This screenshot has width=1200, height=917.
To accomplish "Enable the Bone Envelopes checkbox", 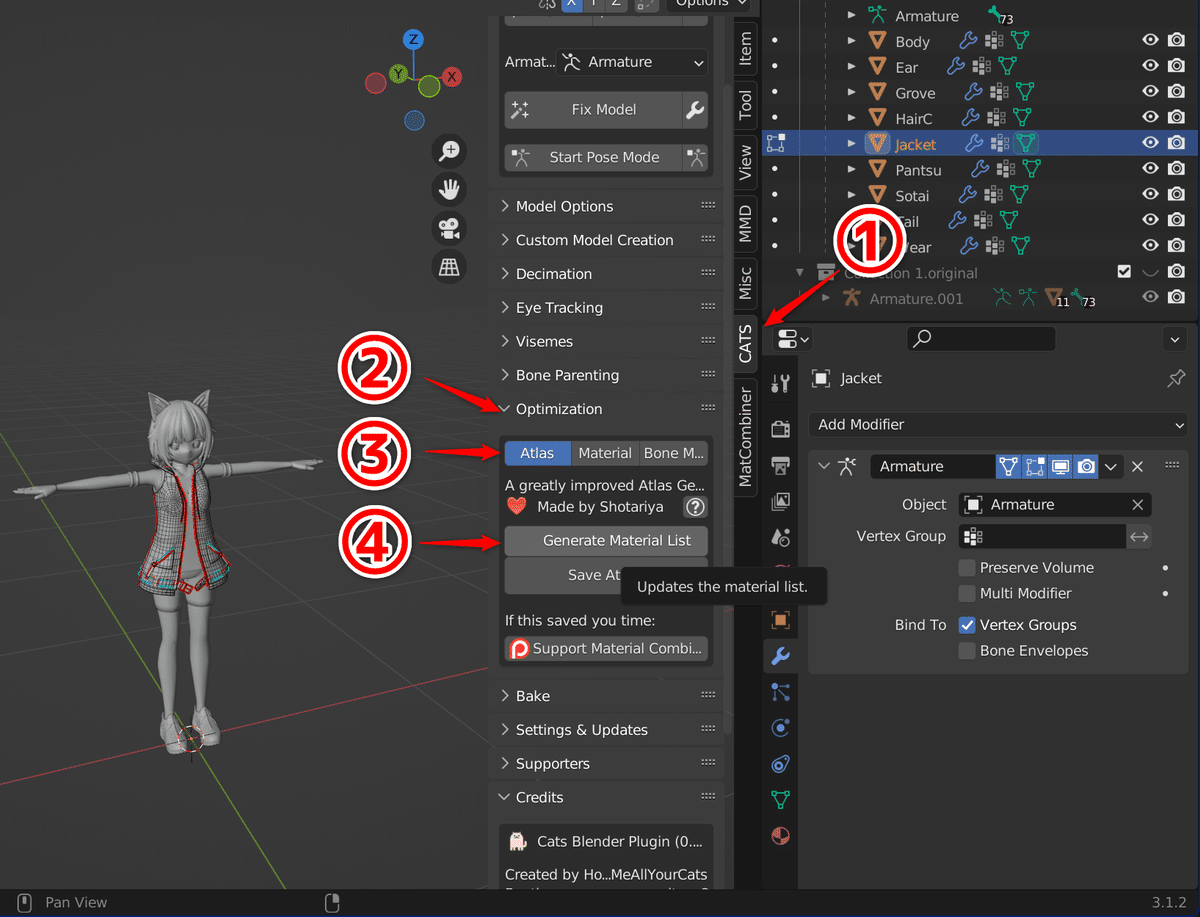I will [967, 651].
